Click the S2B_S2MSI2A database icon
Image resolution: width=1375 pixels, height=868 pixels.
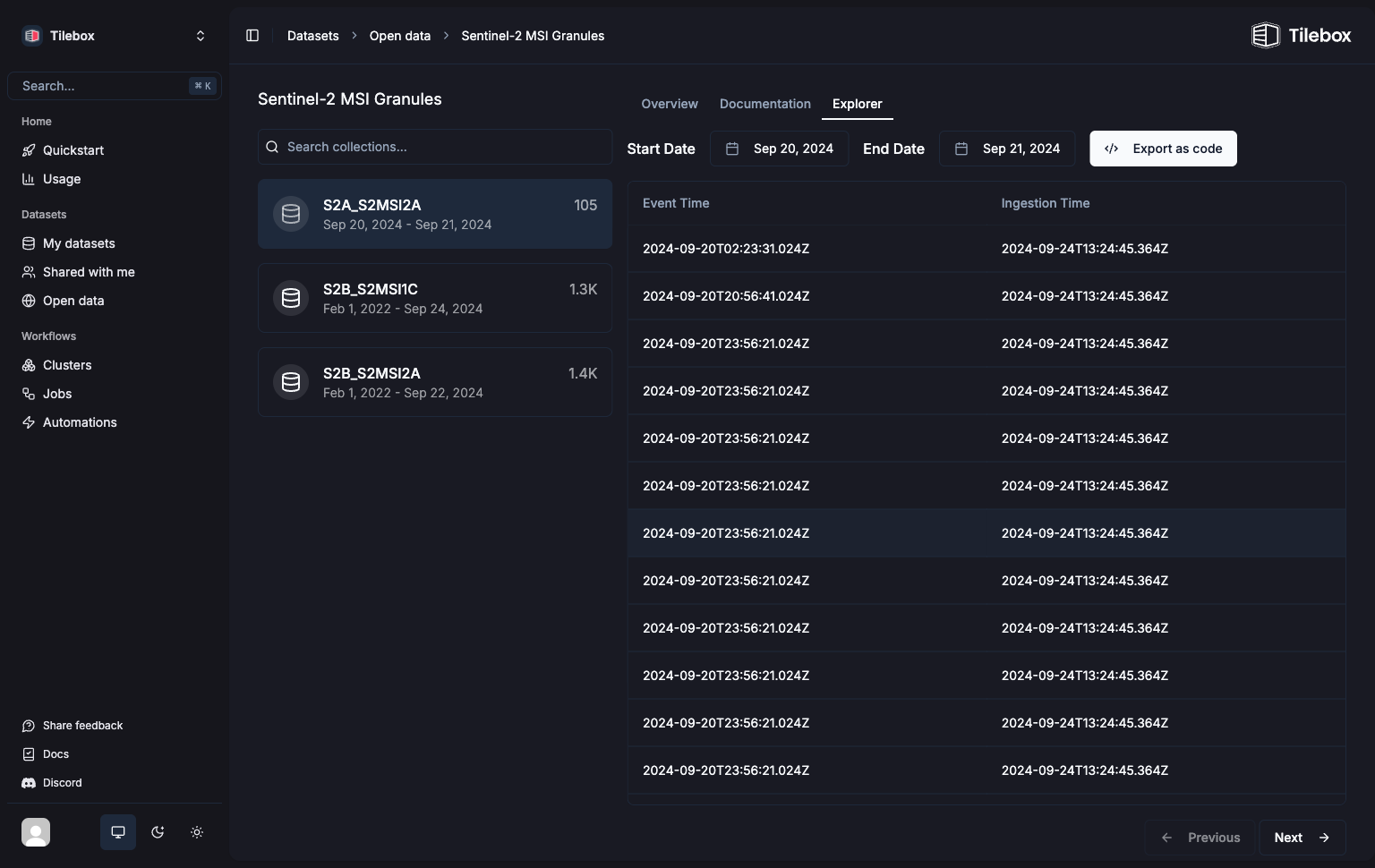click(x=291, y=382)
